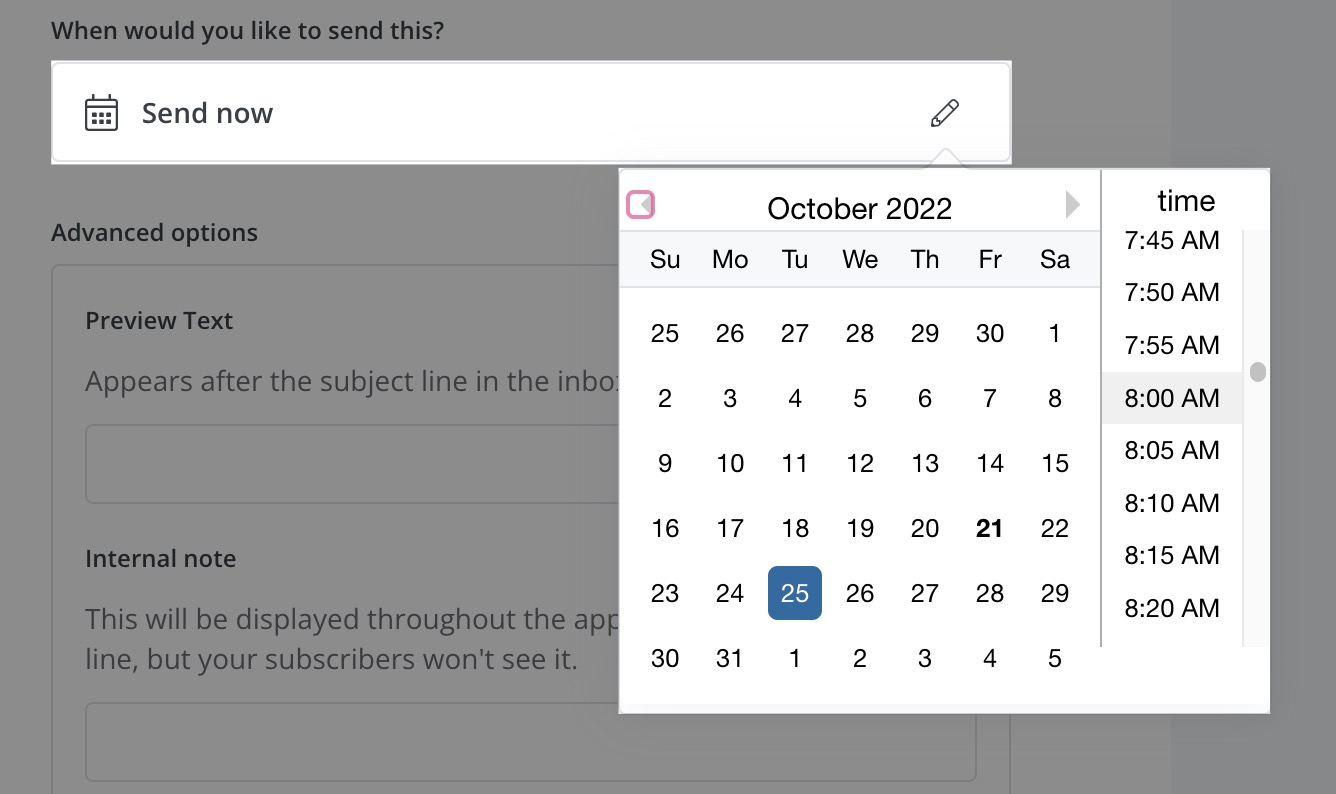Pick 7:55 AM time entry

pyautogui.click(x=1172, y=346)
